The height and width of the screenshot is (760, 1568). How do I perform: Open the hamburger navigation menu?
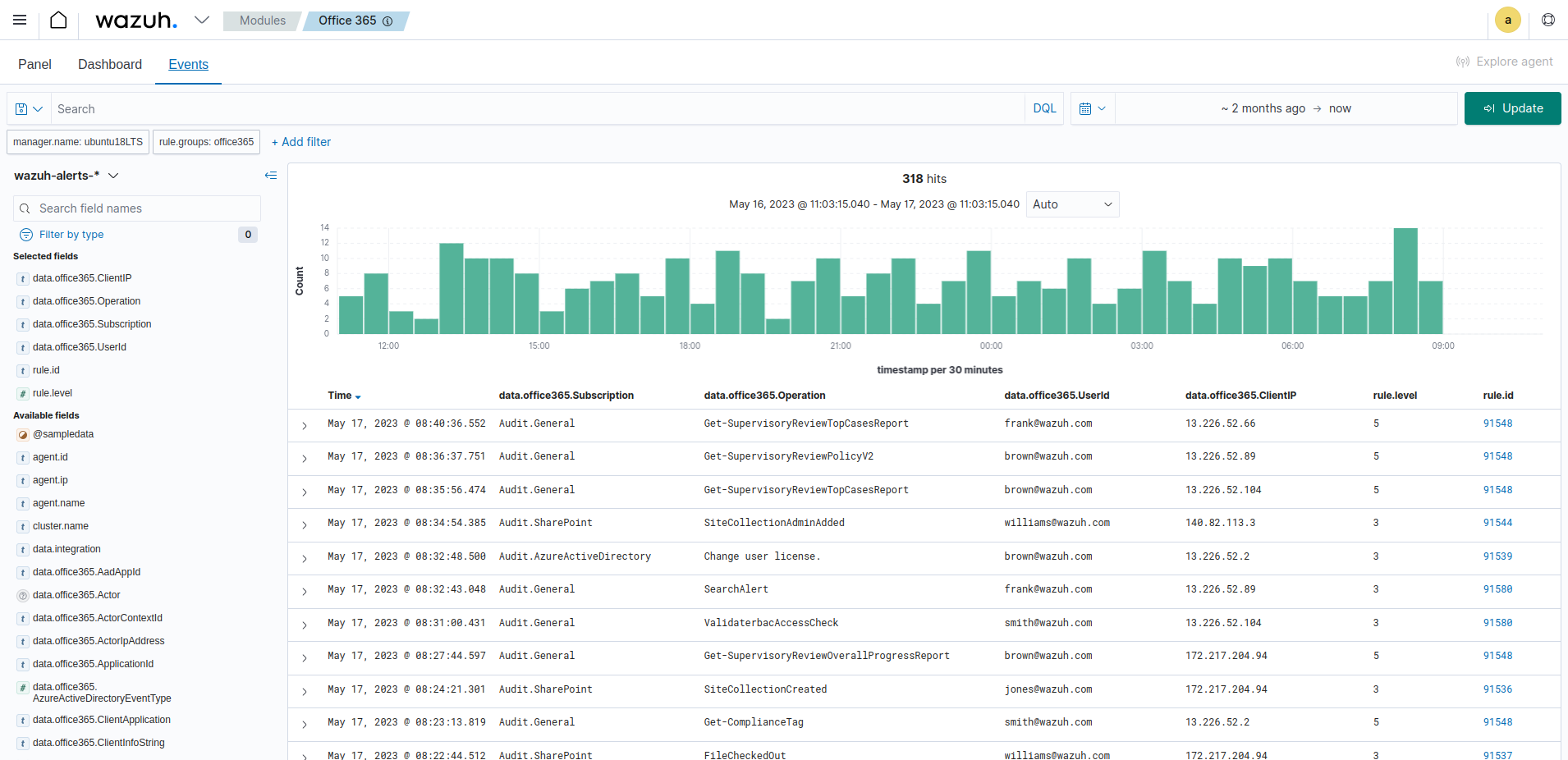point(20,20)
